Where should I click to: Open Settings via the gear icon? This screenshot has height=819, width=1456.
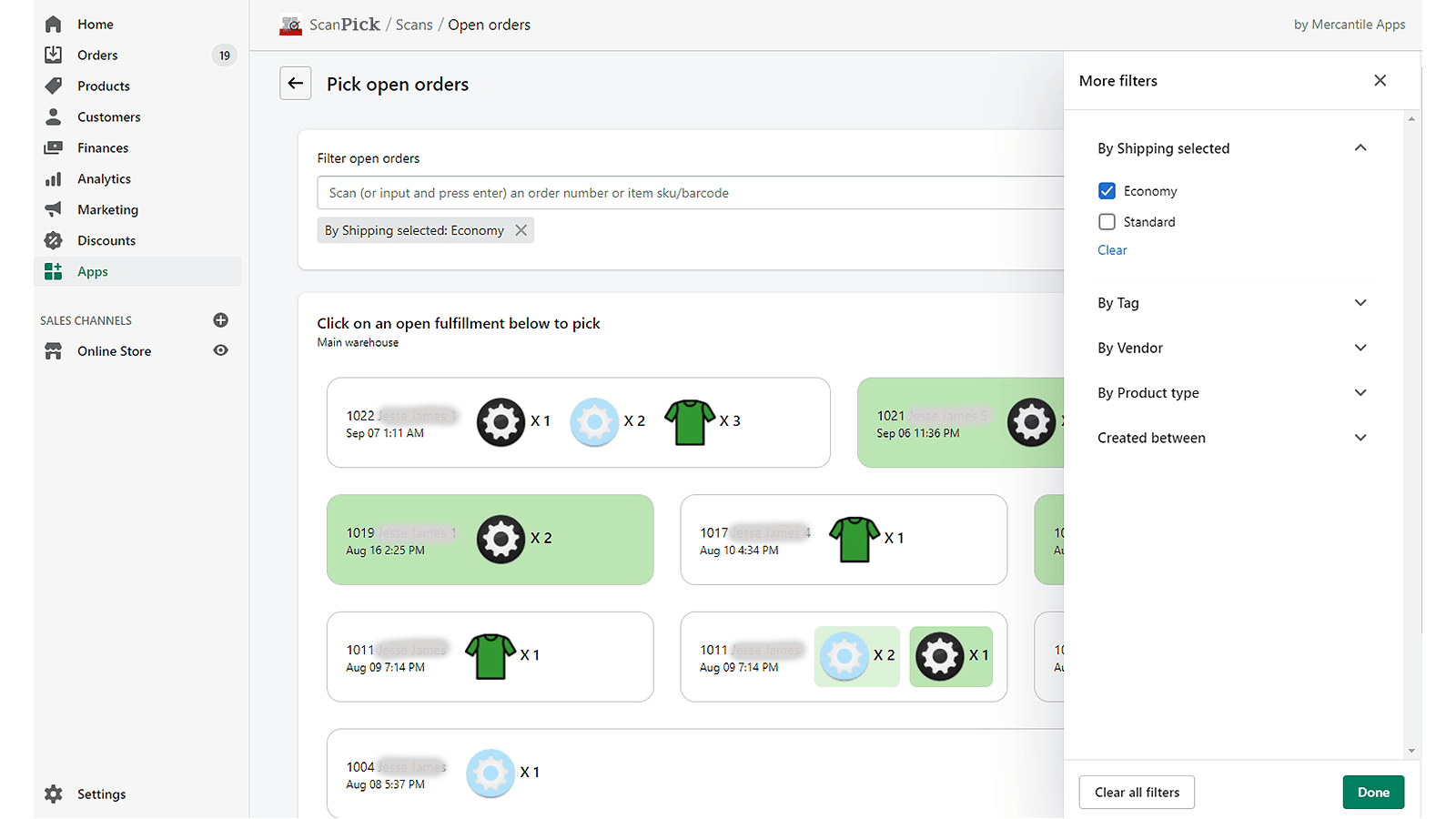tap(54, 794)
